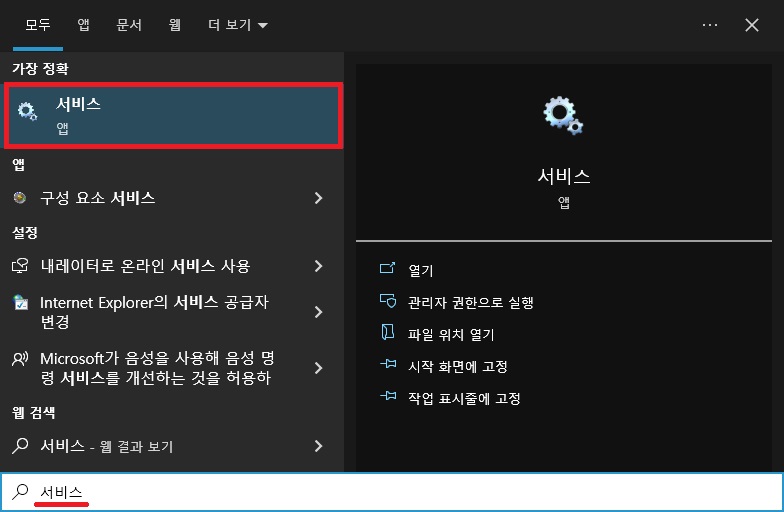Image resolution: width=784 pixels, height=512 pixels.
Task: Expand 내레이터로 온라인 서비스 사용 chevron
Action: (x=318, y=266)
